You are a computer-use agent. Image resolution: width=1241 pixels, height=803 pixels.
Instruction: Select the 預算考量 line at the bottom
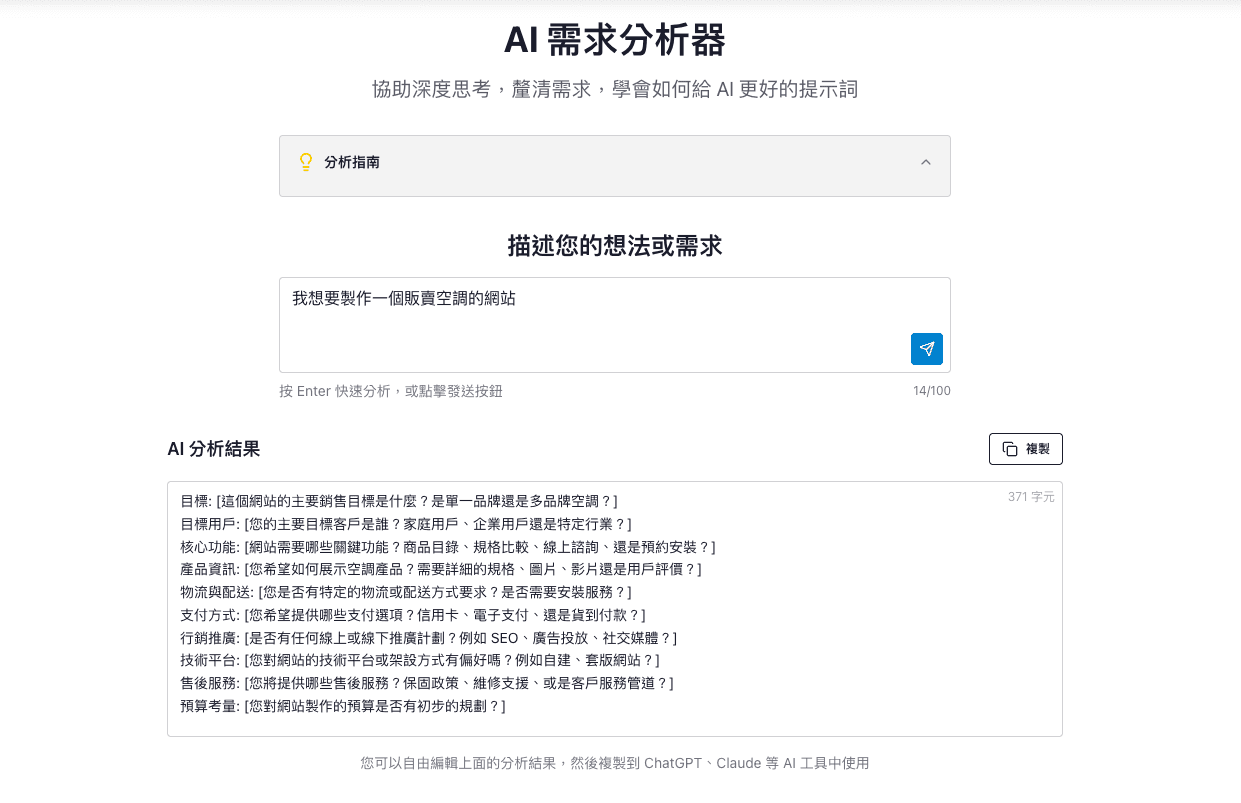click(x=345, y=705)
